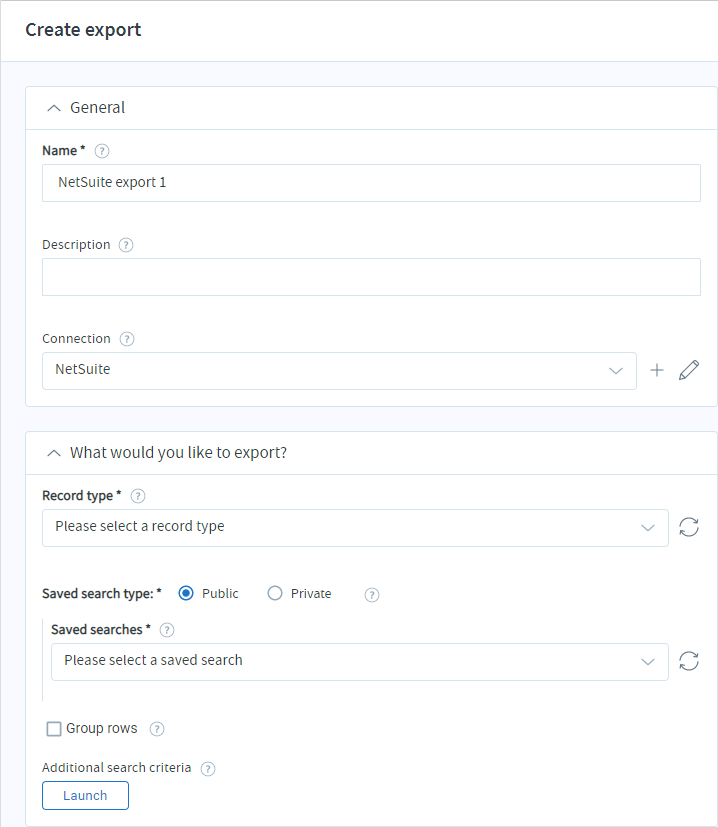The height and width of the screenshot is (827, 718).
Task: Refresh the saved searches list
Action: point(689,661)
